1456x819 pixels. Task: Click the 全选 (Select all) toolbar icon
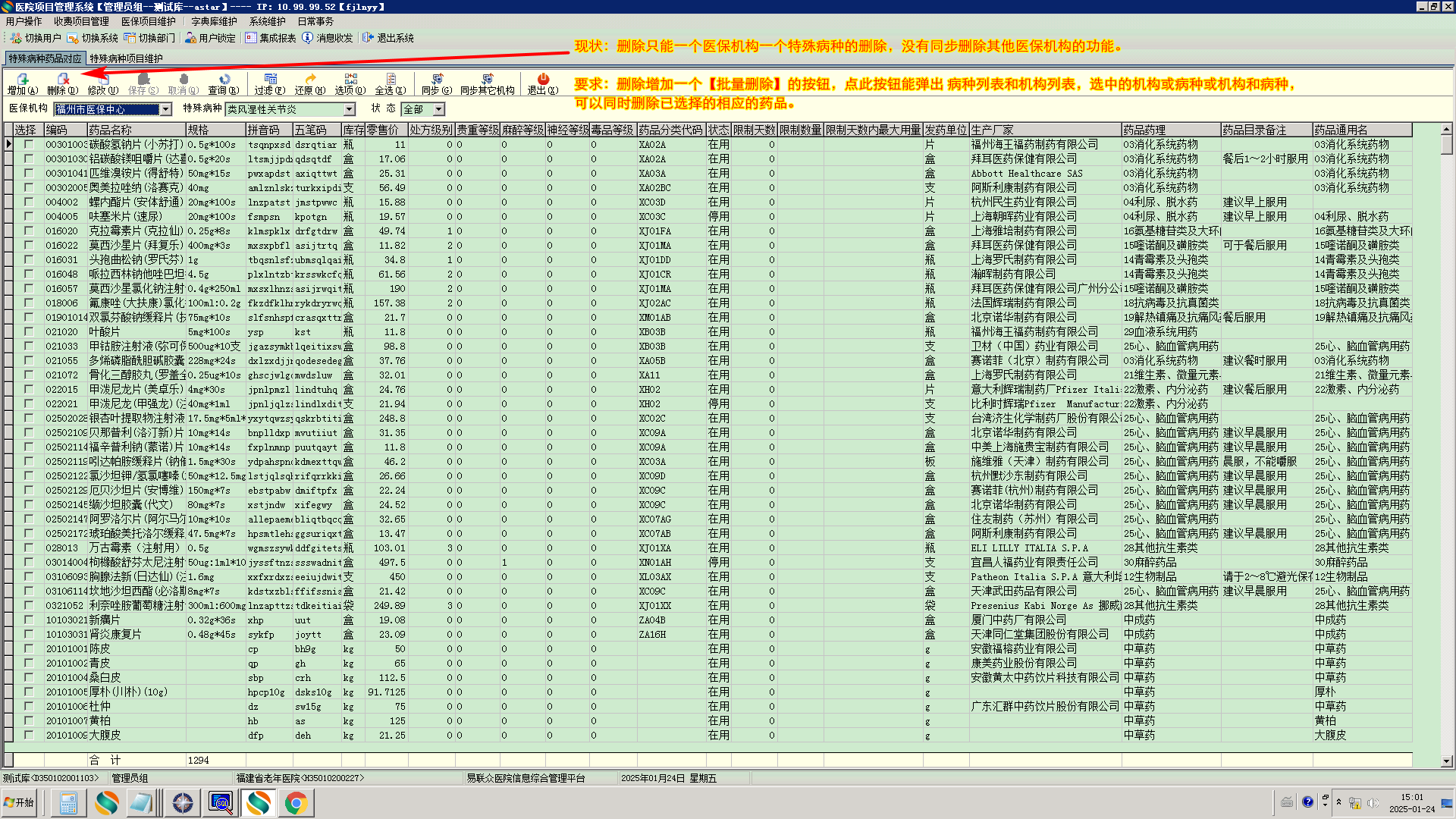tap(390, 80)
